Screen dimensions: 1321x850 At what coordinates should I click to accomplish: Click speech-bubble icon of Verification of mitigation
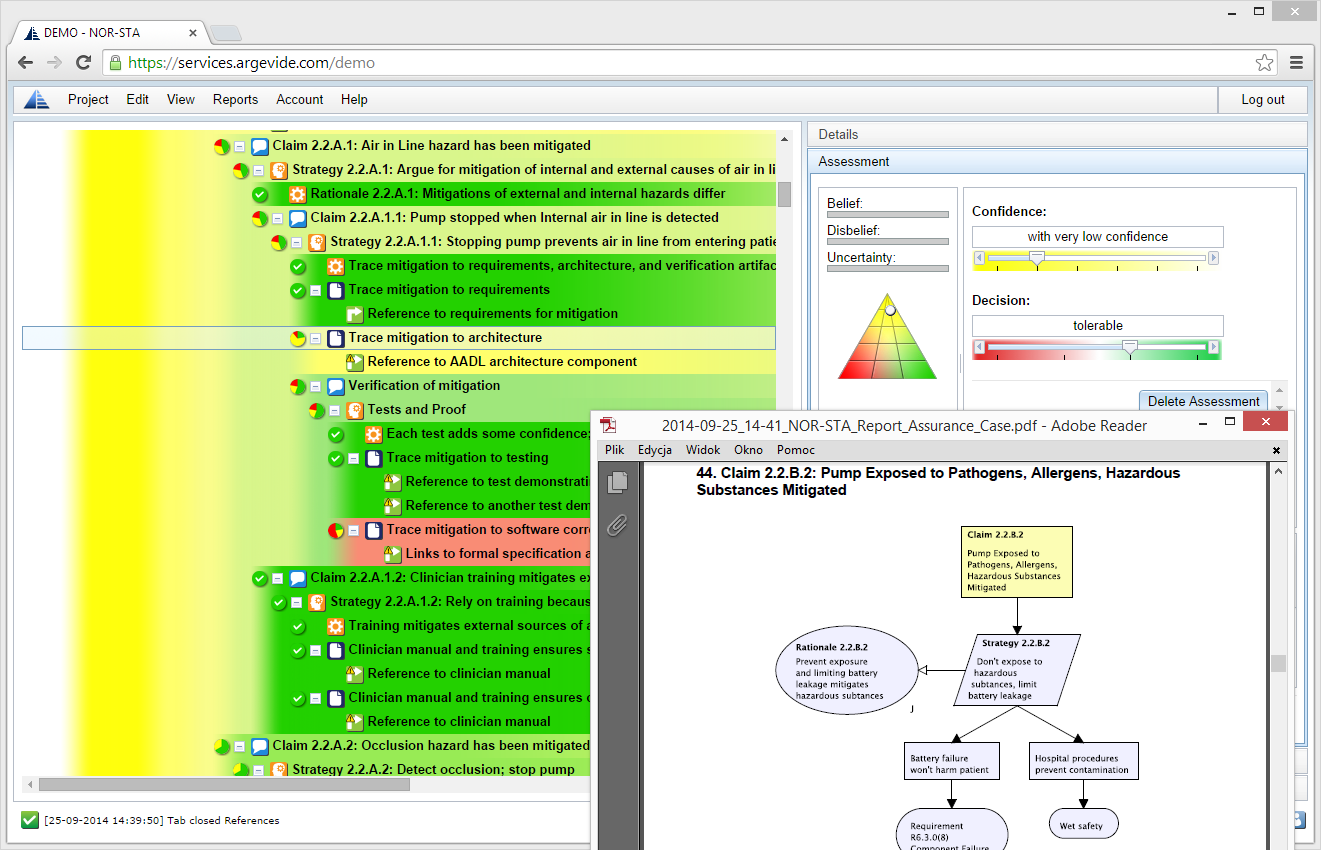[336, 386]
